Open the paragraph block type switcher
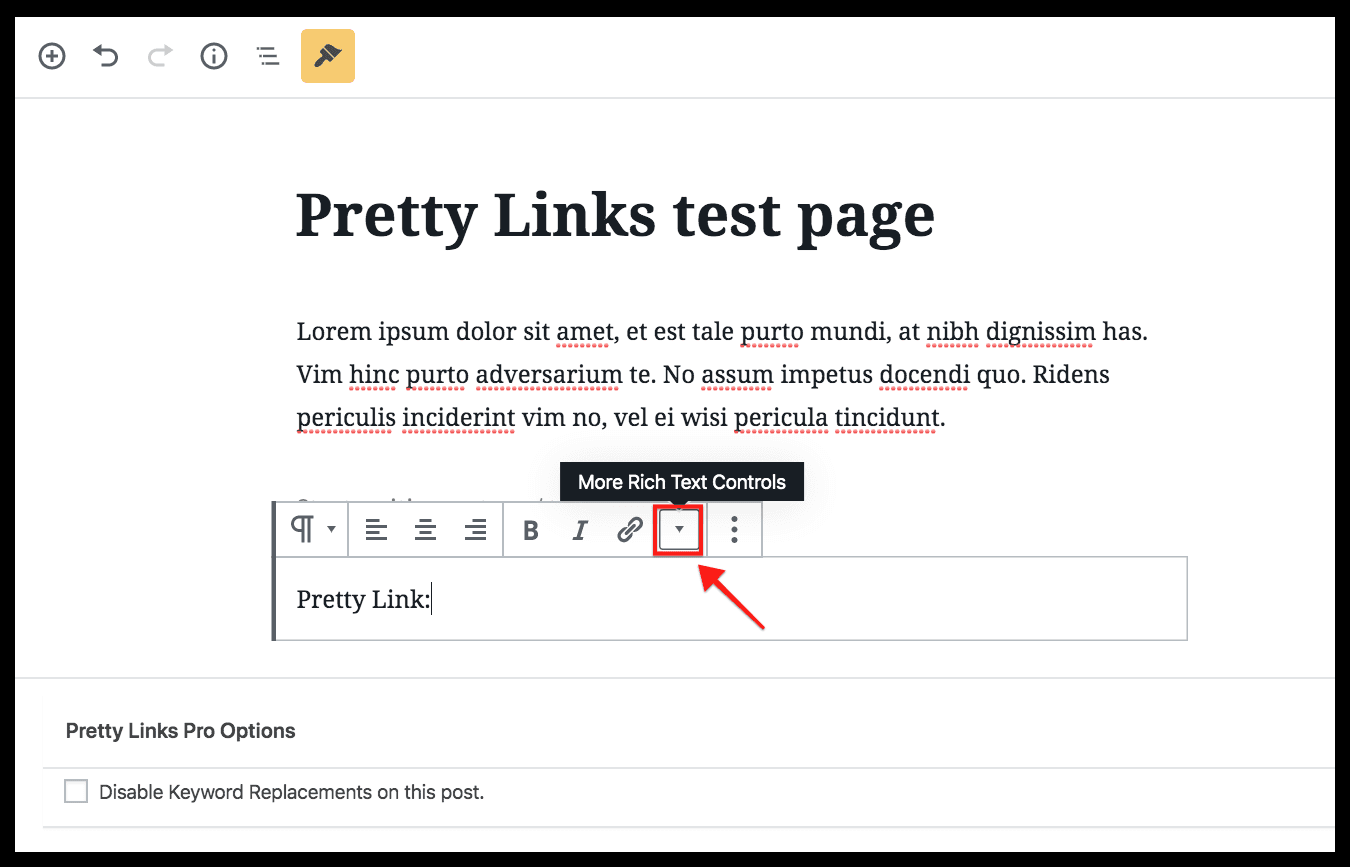The image size is (1350, 867). 313,529
